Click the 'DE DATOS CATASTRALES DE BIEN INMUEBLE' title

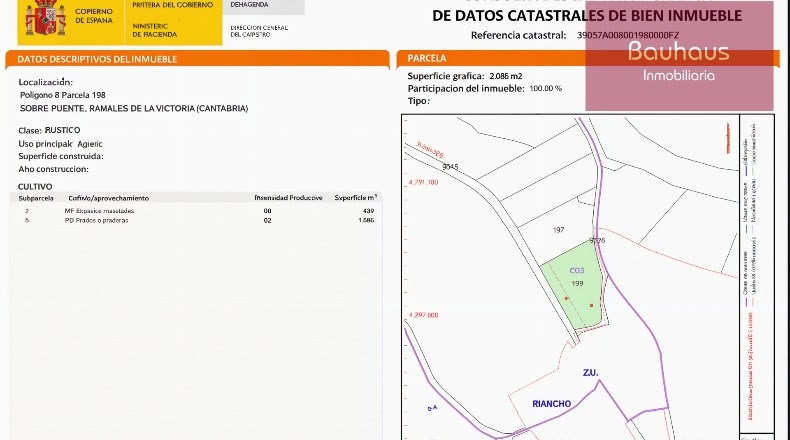coord(587,16)
